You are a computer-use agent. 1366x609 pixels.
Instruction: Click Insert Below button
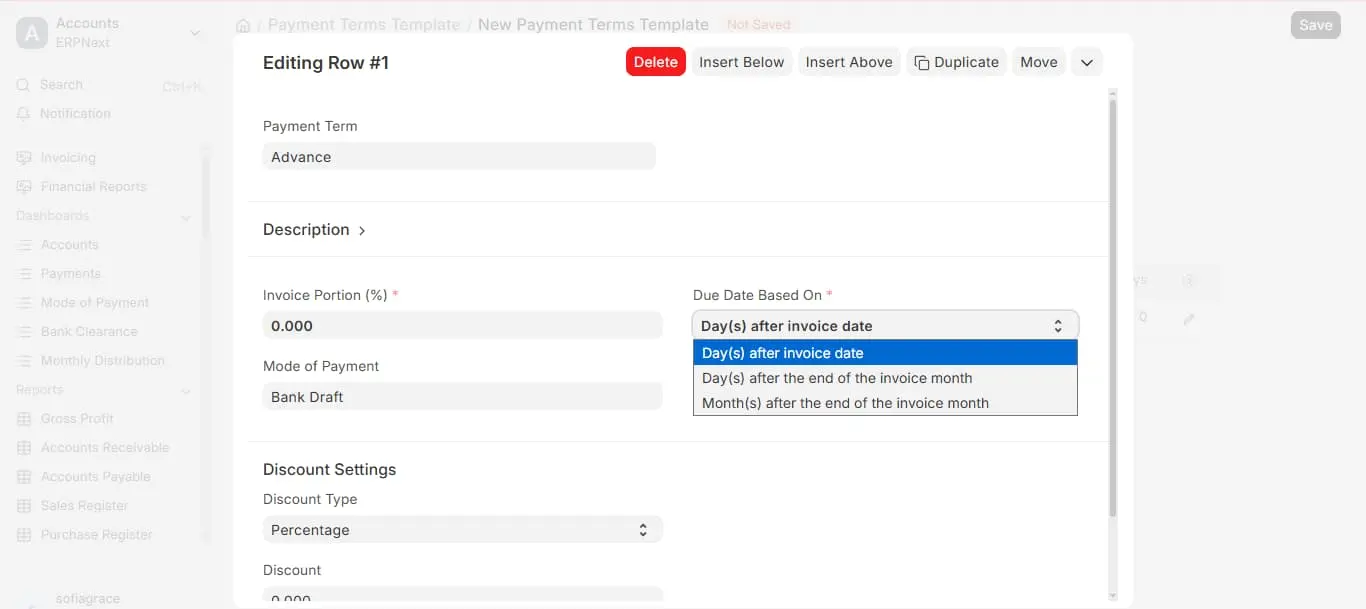coord(742,62)
